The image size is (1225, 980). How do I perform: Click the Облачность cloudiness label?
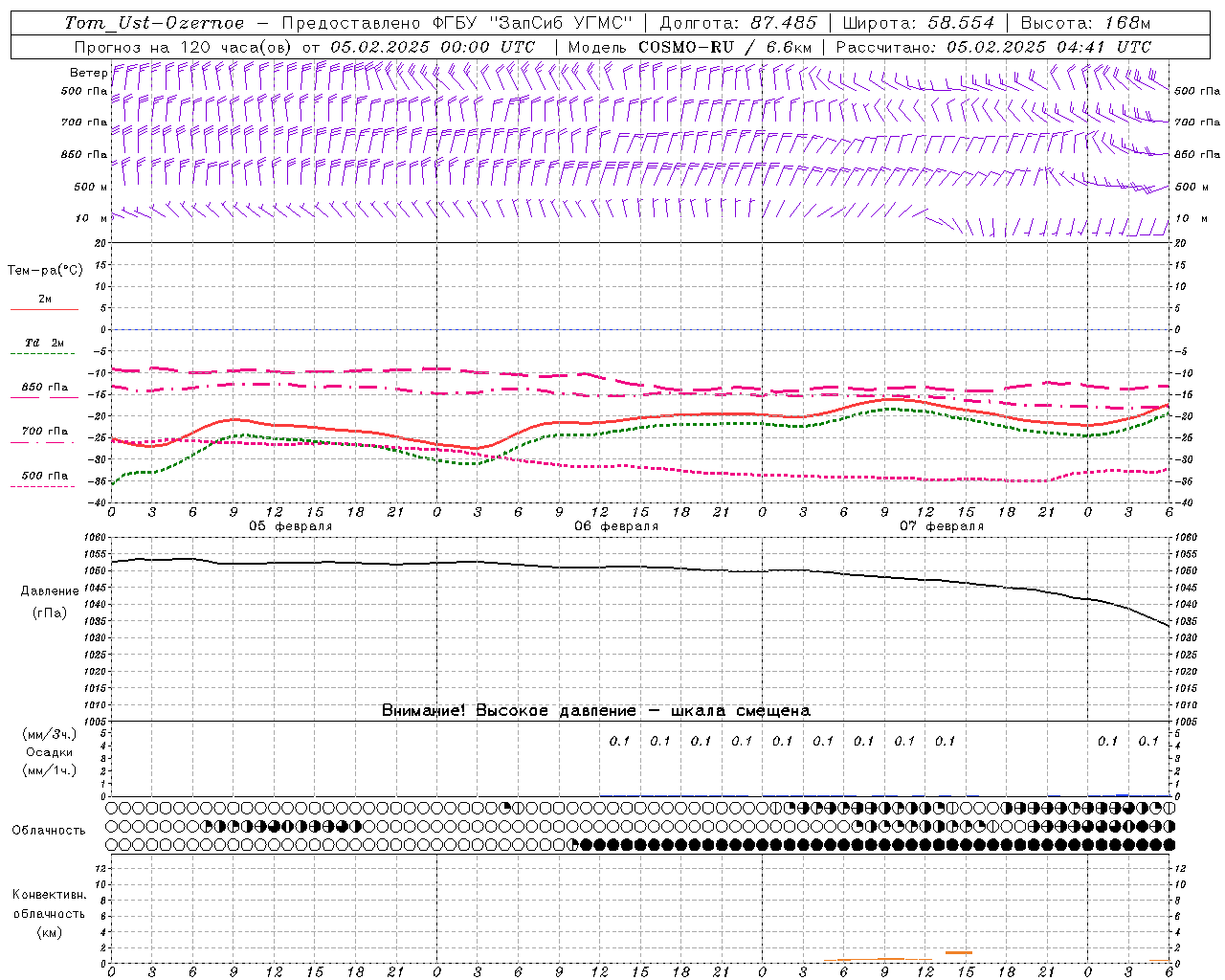pos(49,830)
